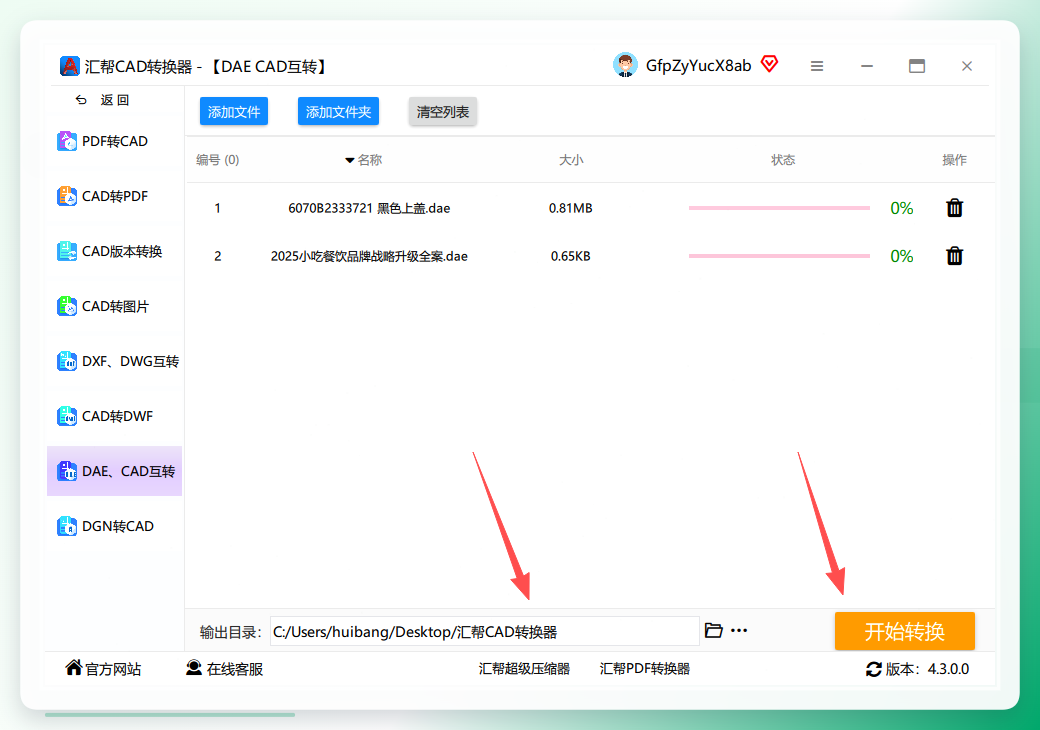Open the PDF转CAD converter icon
Image resolution: width=1040 pixels, height=730 pixels.
pos(67,141)
